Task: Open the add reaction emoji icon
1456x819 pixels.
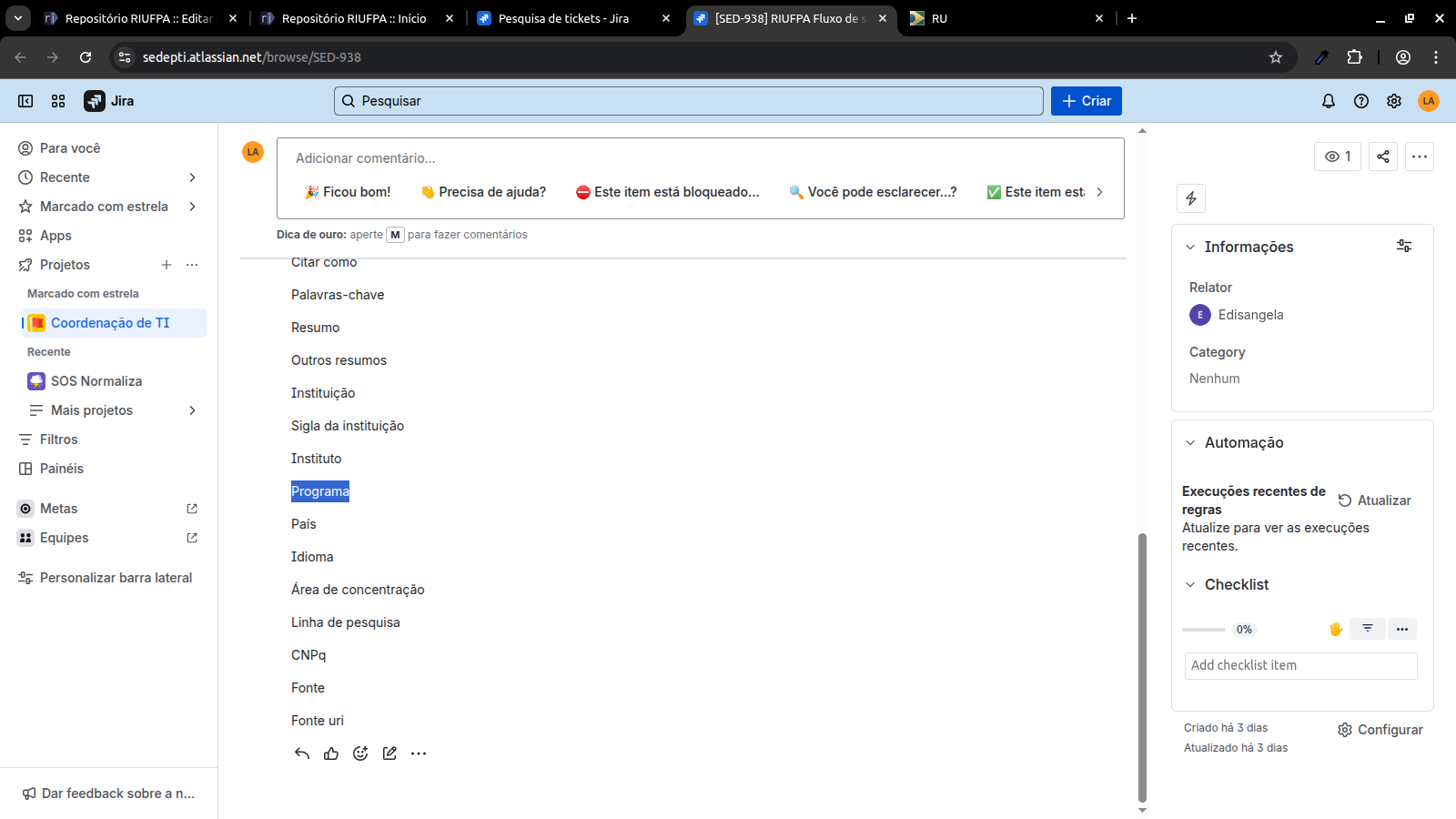Action: click(360, 753)
